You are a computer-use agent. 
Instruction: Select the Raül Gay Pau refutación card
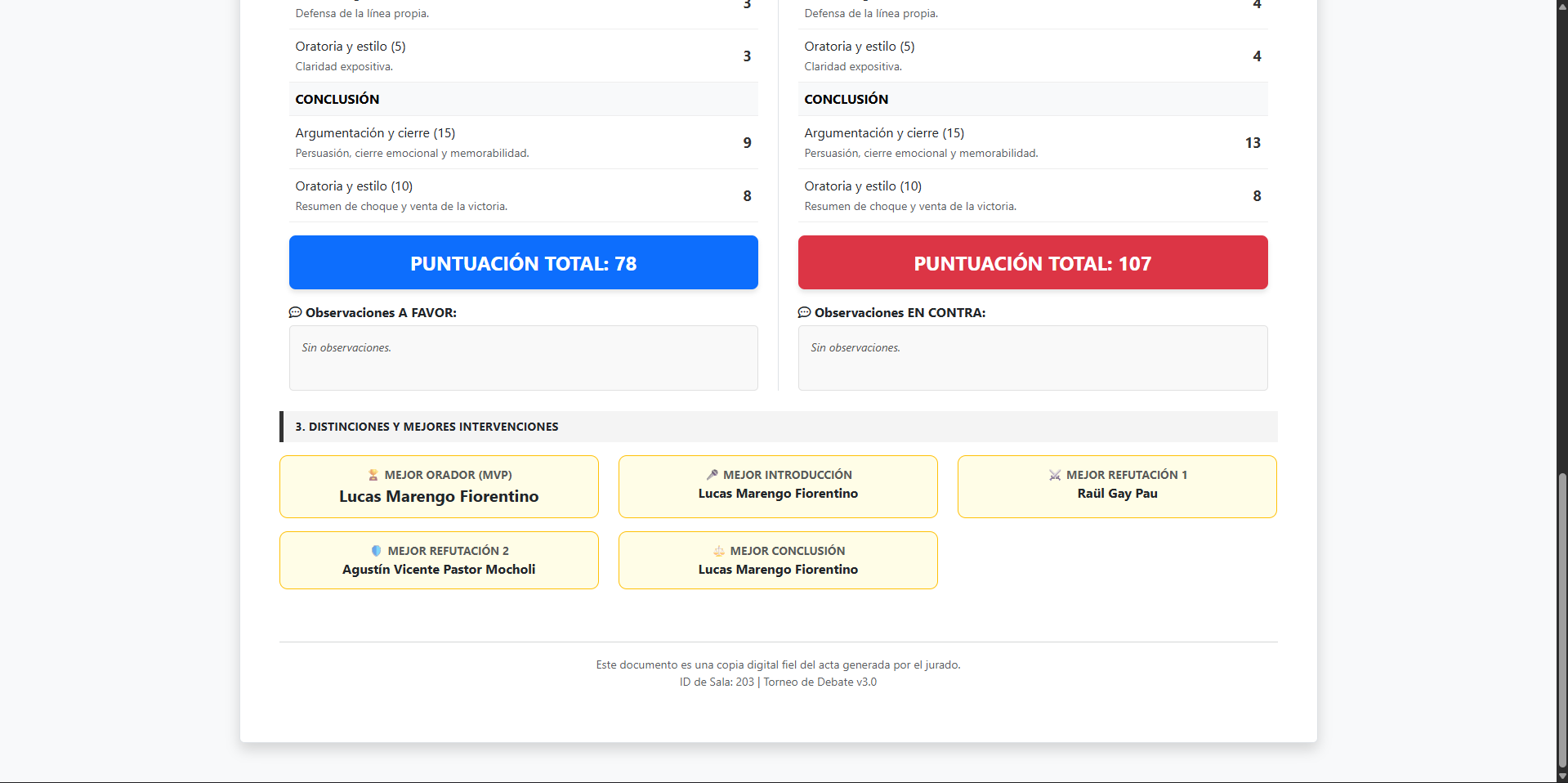coord(1117,486)
